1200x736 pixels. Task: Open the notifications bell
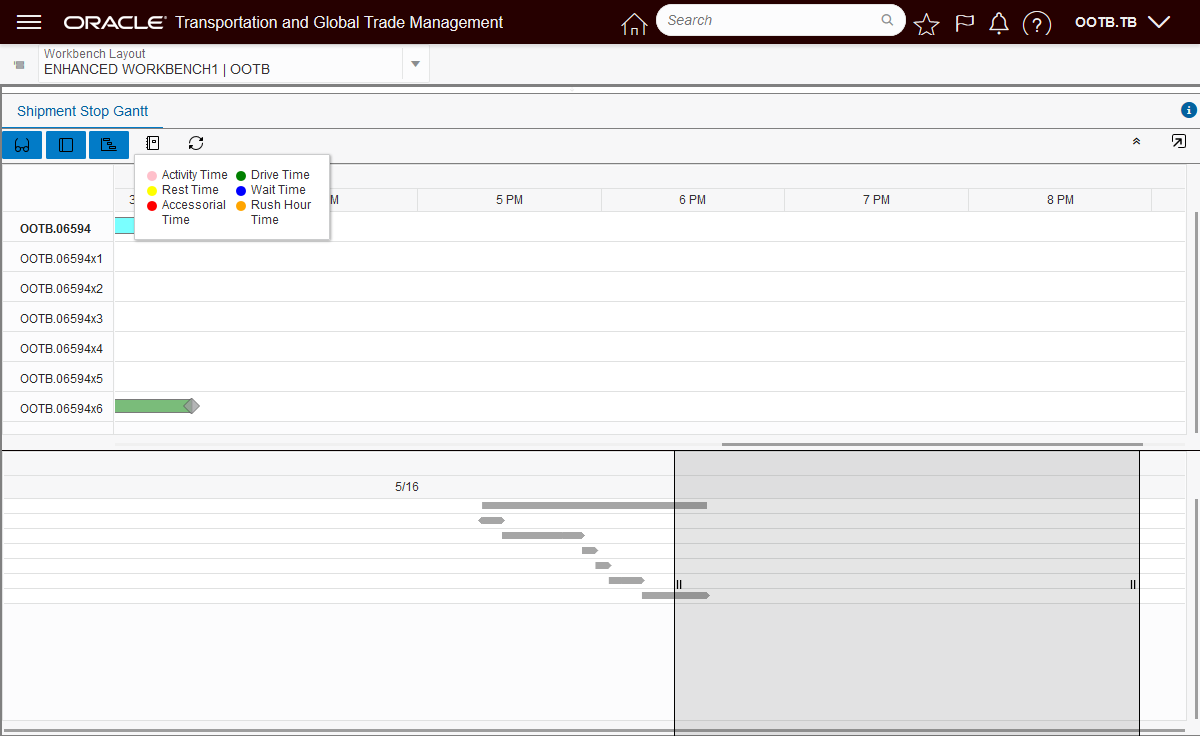coord(999,23)
